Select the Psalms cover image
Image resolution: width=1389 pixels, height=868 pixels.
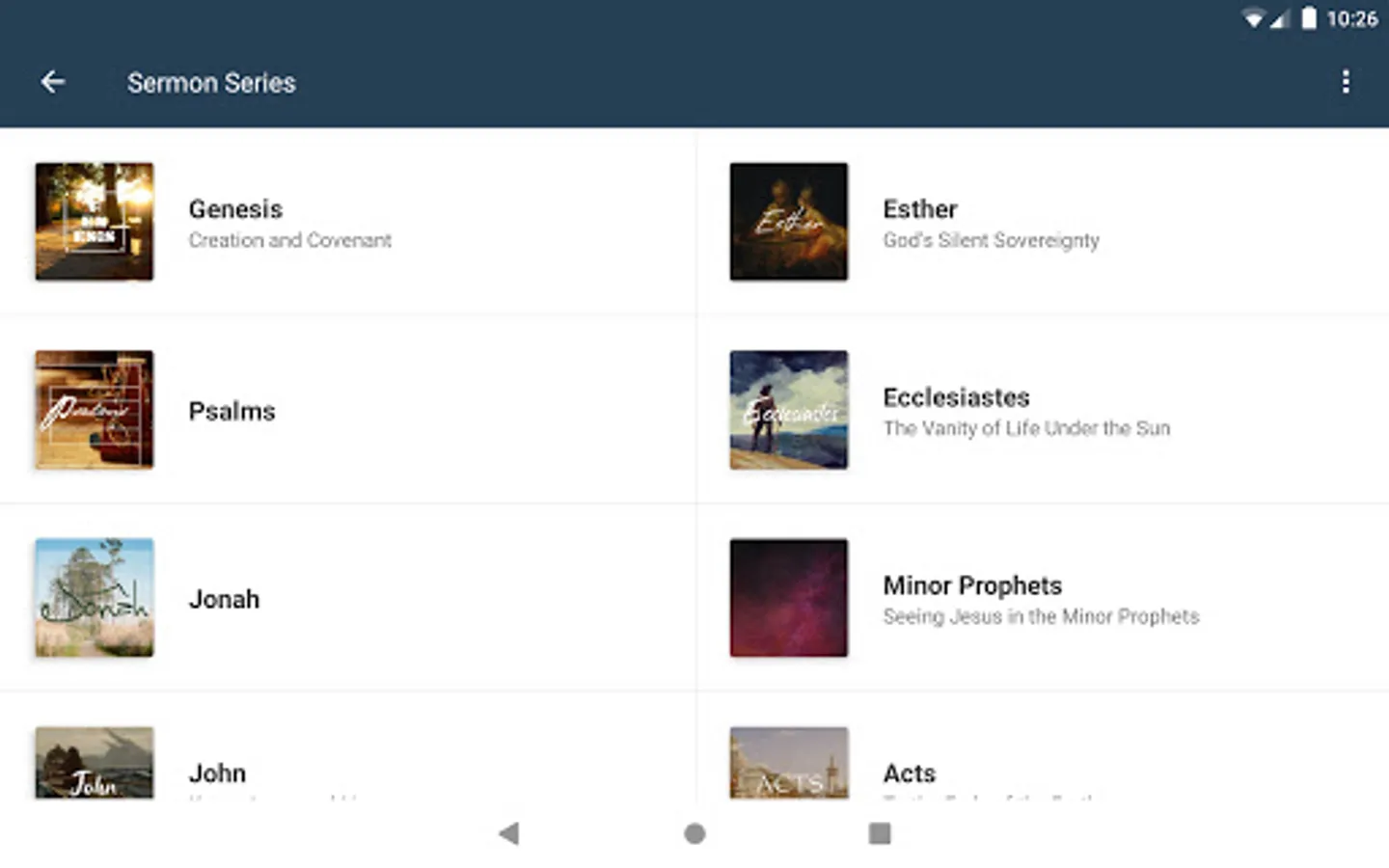(x=95, y=410)
